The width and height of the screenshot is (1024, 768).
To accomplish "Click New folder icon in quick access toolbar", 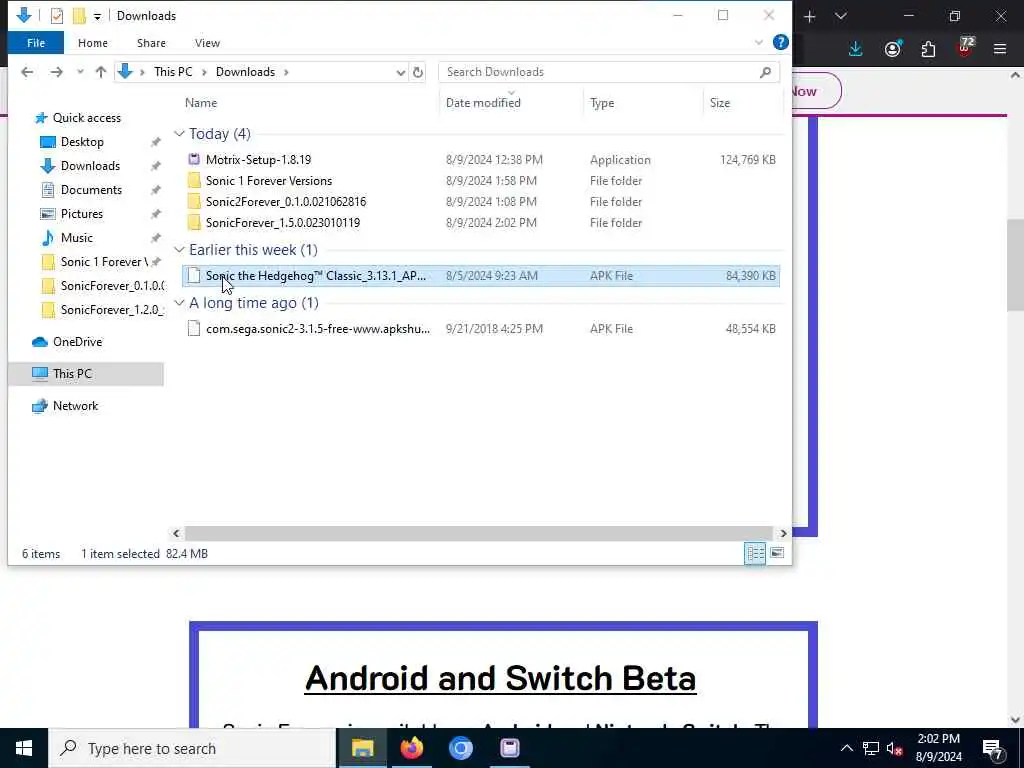I will coord(79,16).
